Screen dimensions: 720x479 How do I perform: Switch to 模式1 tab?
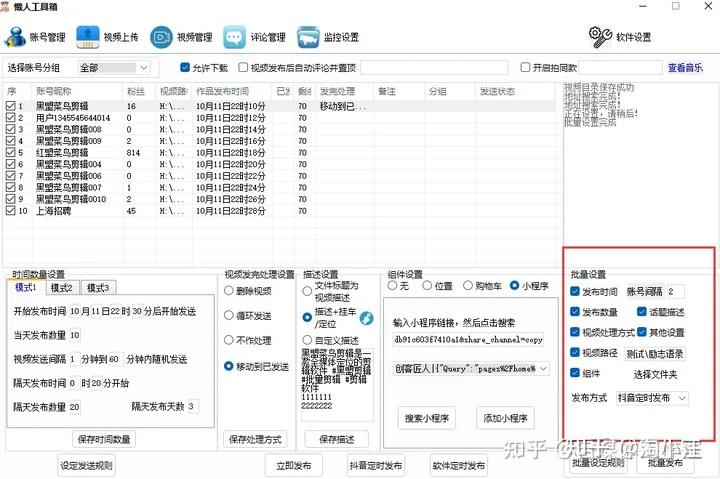[26, 287]
